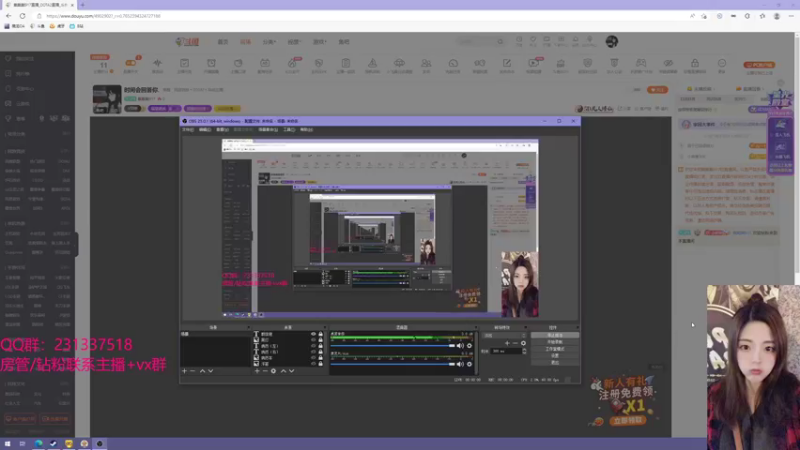Image resolution: width=800 pixels, height=450 pixels.
Task: Open the Scene Collection menu in OBS
Action: [x=267, y=130]
